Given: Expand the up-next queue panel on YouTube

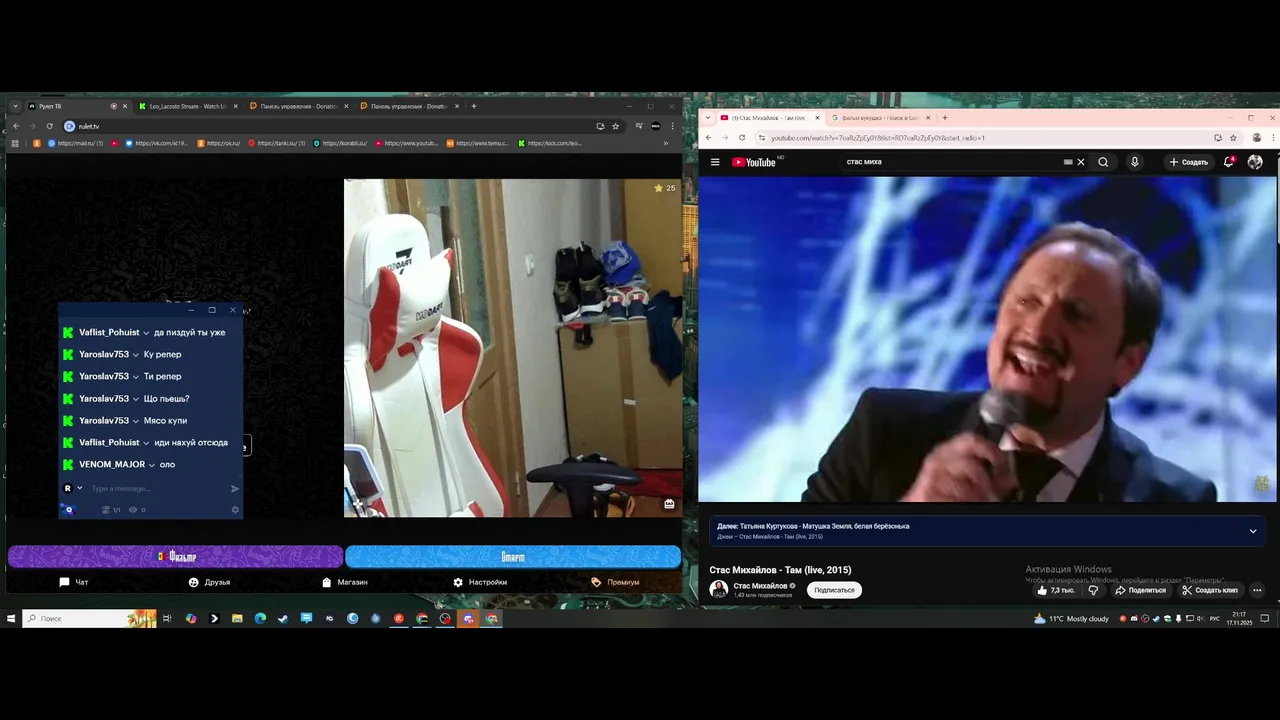Looking at the screenshot, I should pos(1253,531).
